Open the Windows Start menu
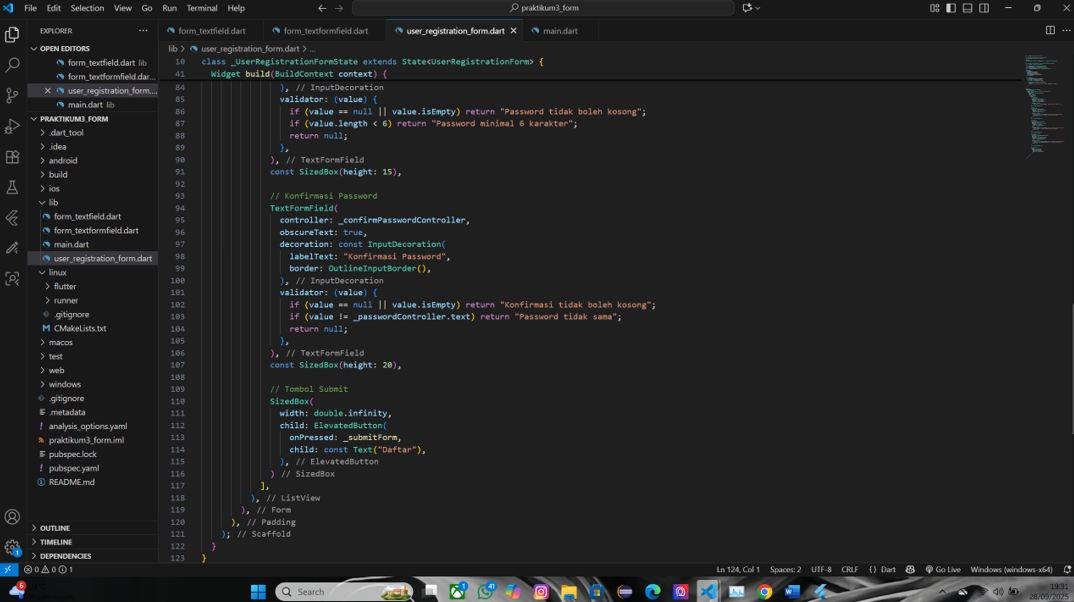1074x602 pixels. click(258, 592)
